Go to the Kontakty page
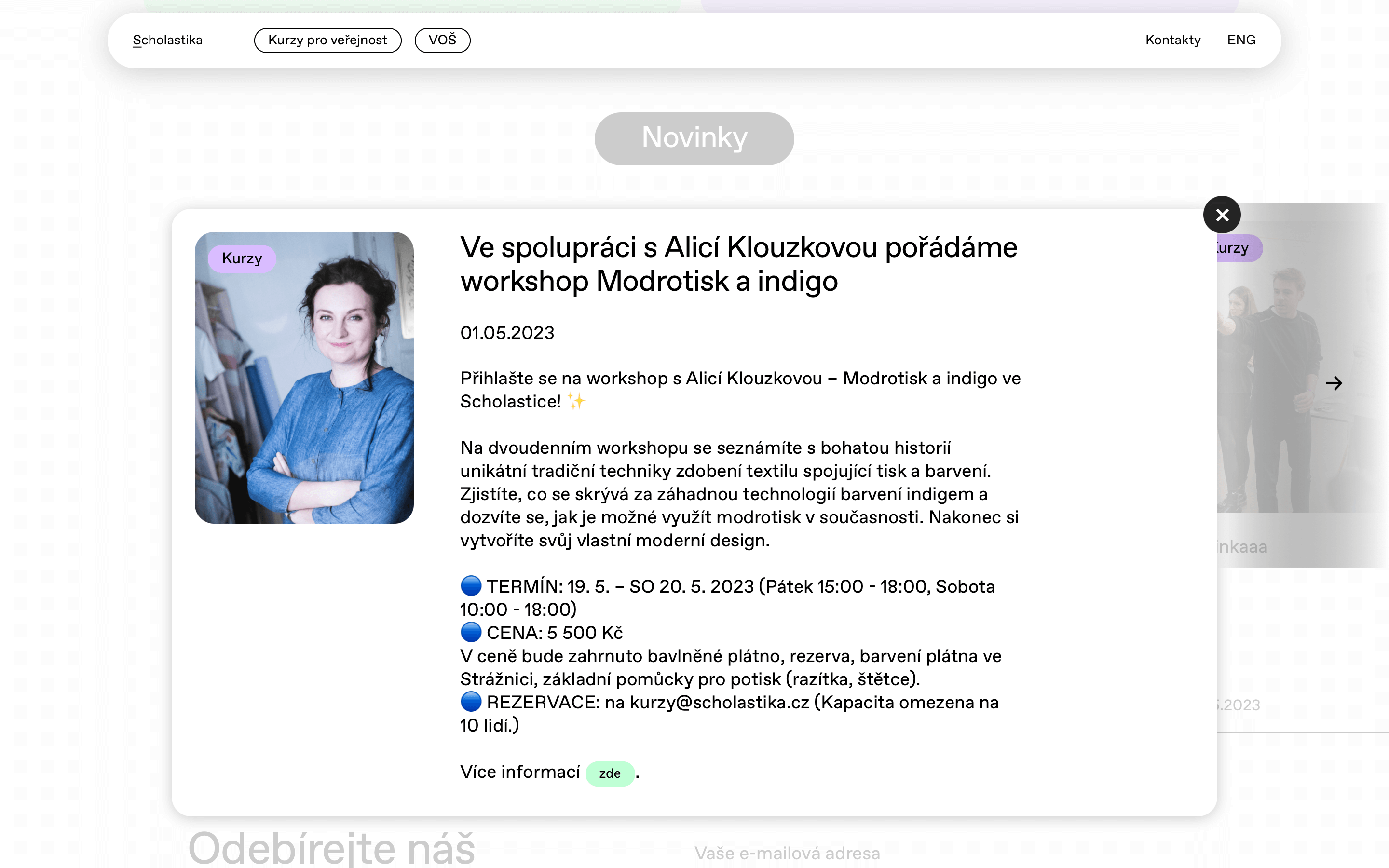Image resolution: width=1389 pixels, height=868 pixels. (x=1173, y=40)
